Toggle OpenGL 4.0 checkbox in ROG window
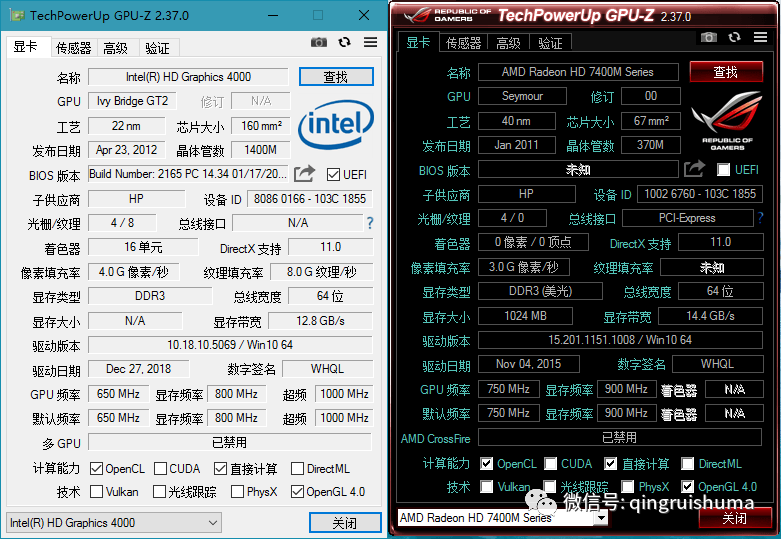Viewport: 781px width, 539px height. click(688, 486)
